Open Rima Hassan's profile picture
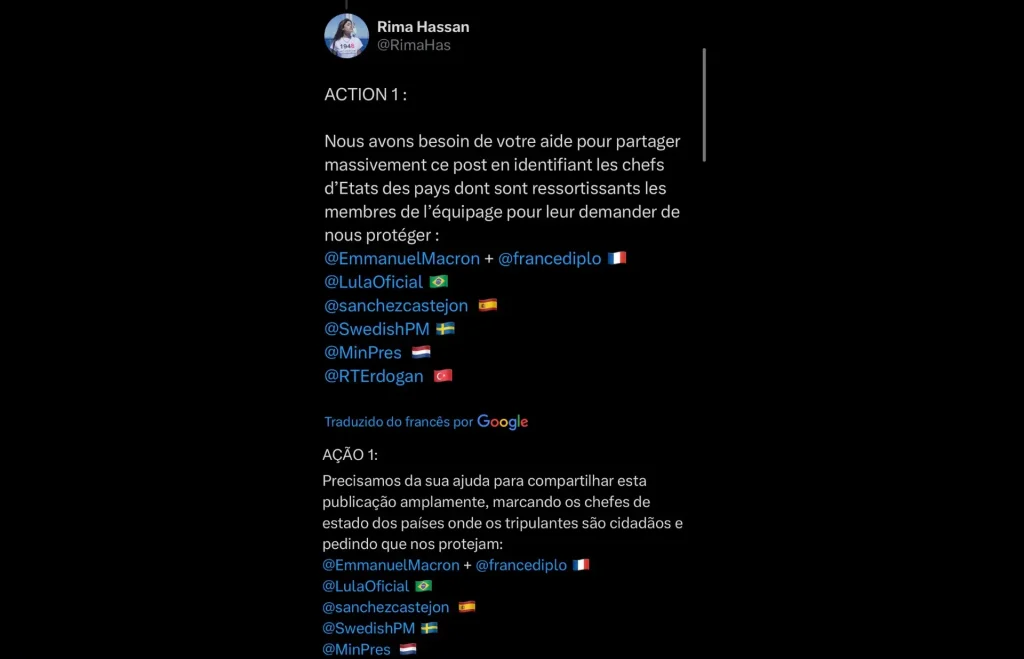Screen dimensions: 1024x659 [x=346, y=36]
